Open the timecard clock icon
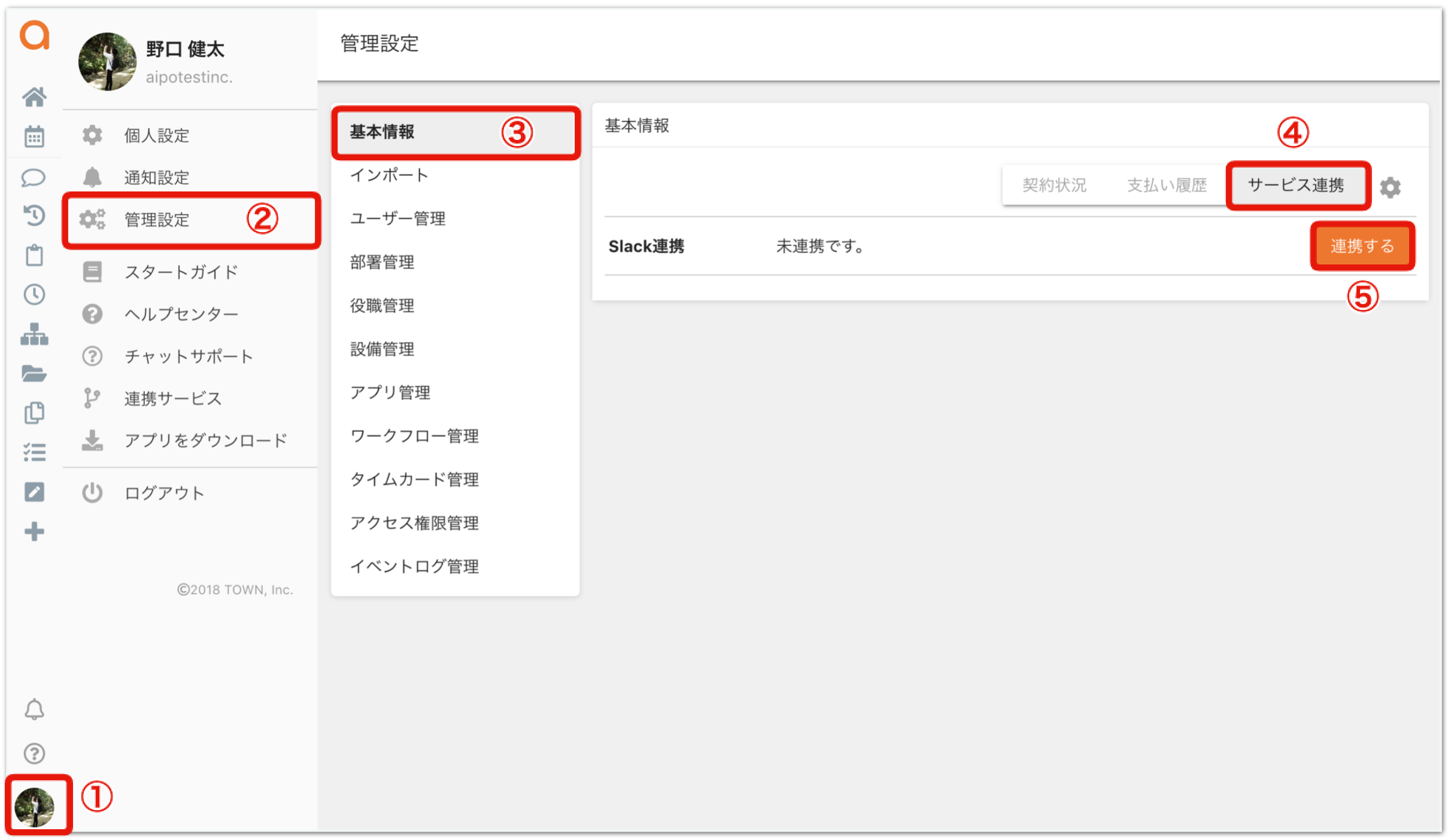 34,294
